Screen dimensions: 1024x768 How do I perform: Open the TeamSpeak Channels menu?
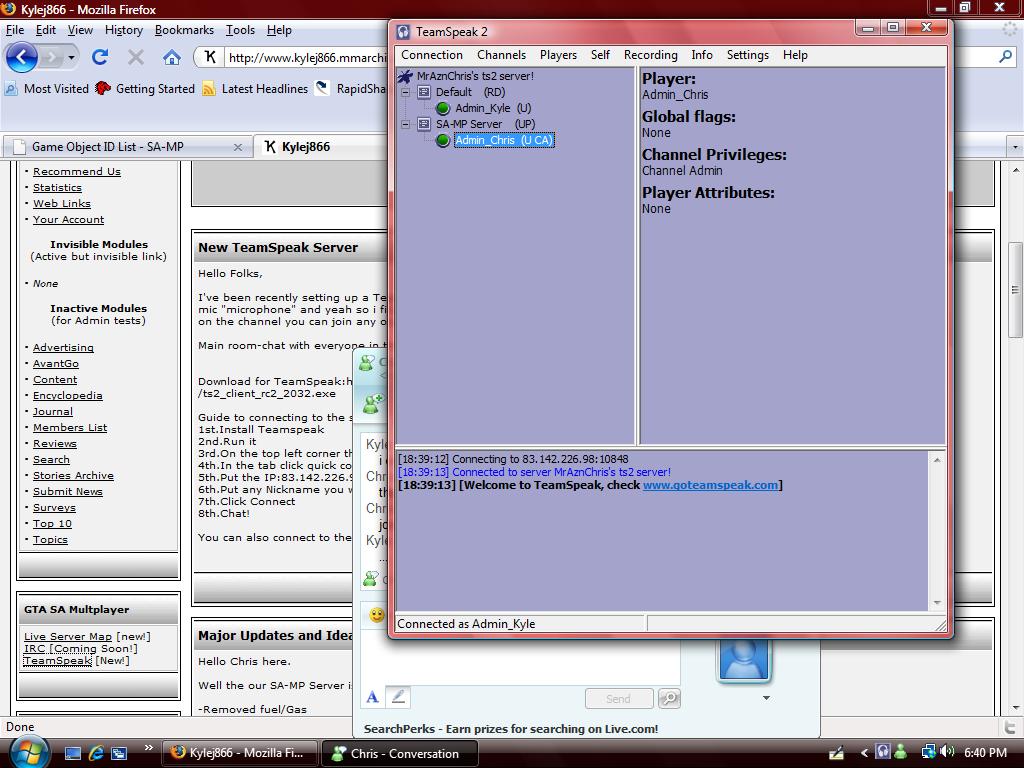click(502, 55)
